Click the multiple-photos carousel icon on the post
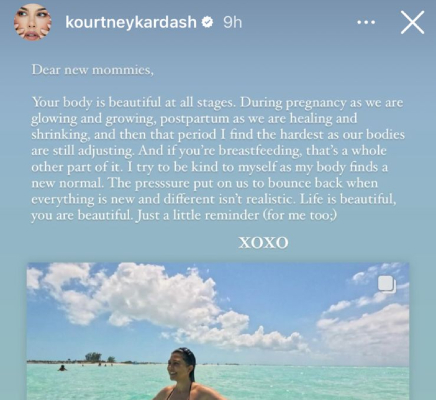Image resolution: width=436 pixels, height=400 pixels. (x=387, y=285)
